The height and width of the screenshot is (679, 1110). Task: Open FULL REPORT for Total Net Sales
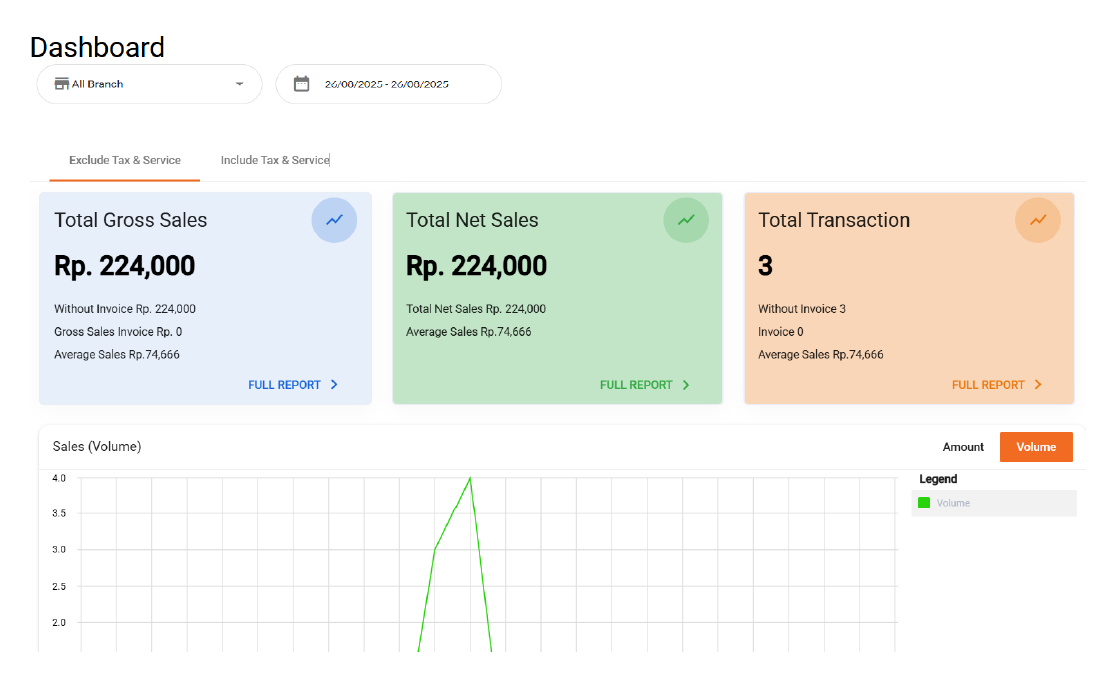point(636,385)
